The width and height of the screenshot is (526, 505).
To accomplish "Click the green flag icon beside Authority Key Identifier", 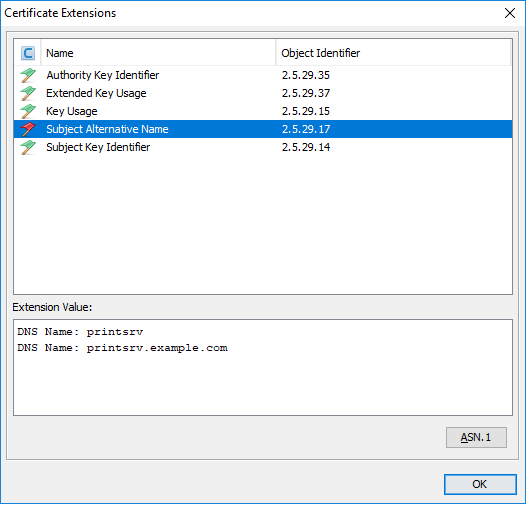I will click(x=28, y=75).
